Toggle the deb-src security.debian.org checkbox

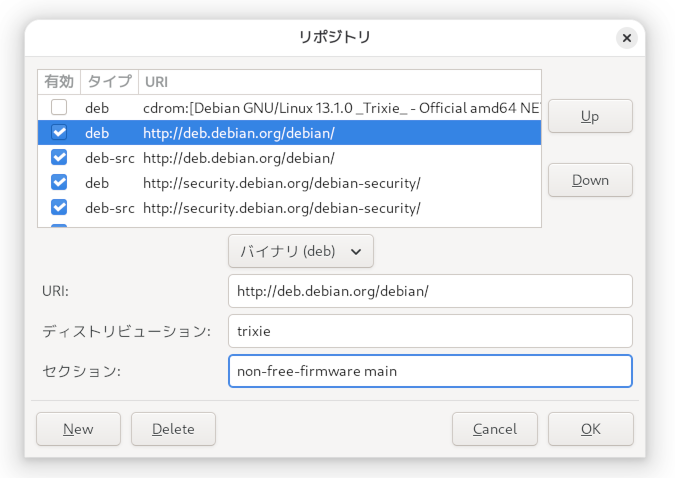click(59, 207)
